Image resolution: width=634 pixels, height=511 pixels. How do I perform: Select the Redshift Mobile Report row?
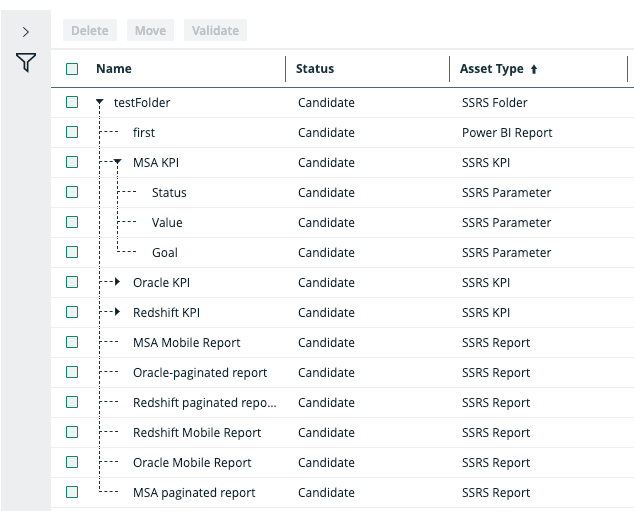[x=197, y=432]
